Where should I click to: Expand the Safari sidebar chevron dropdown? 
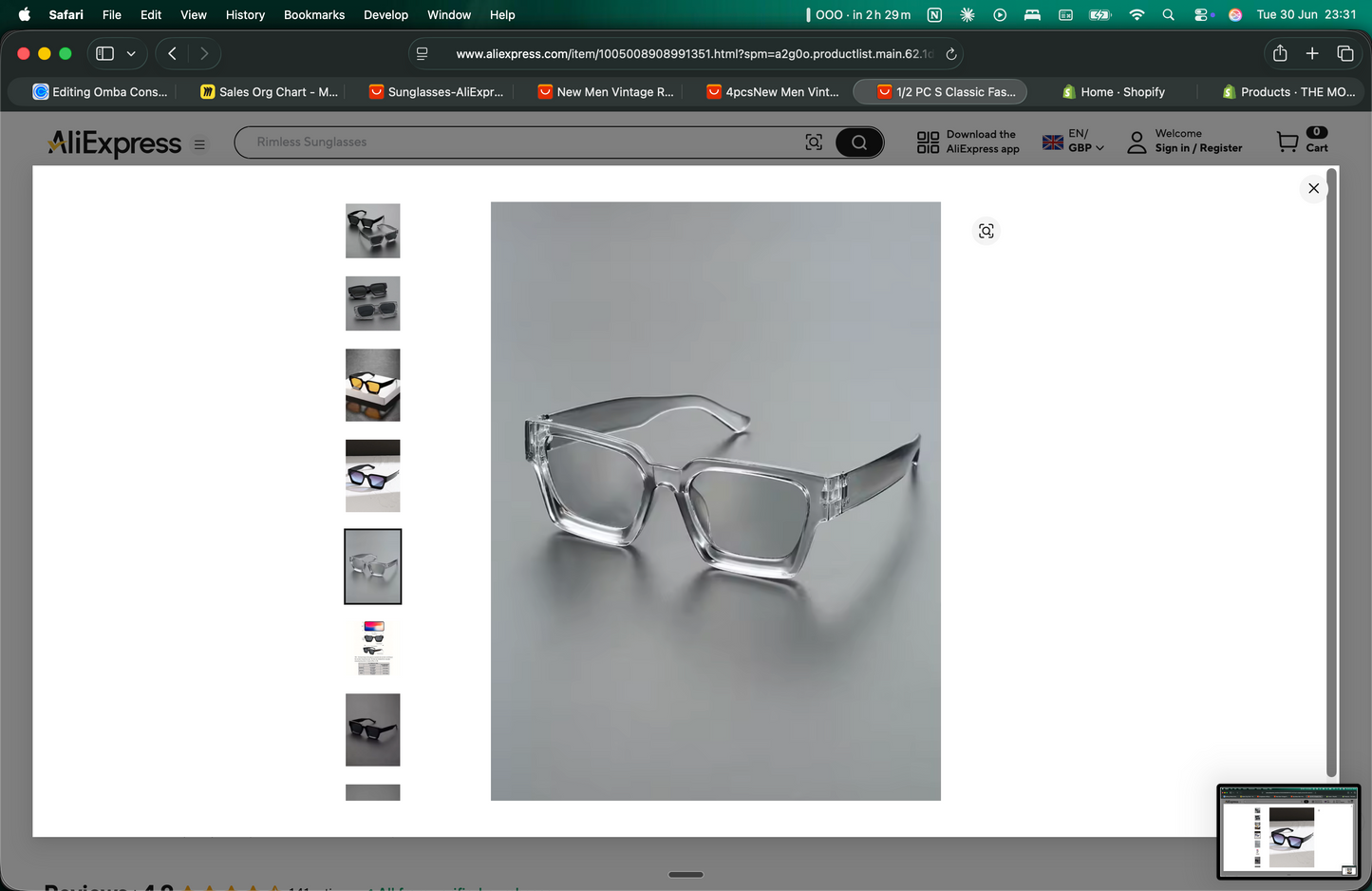point(131,54)
